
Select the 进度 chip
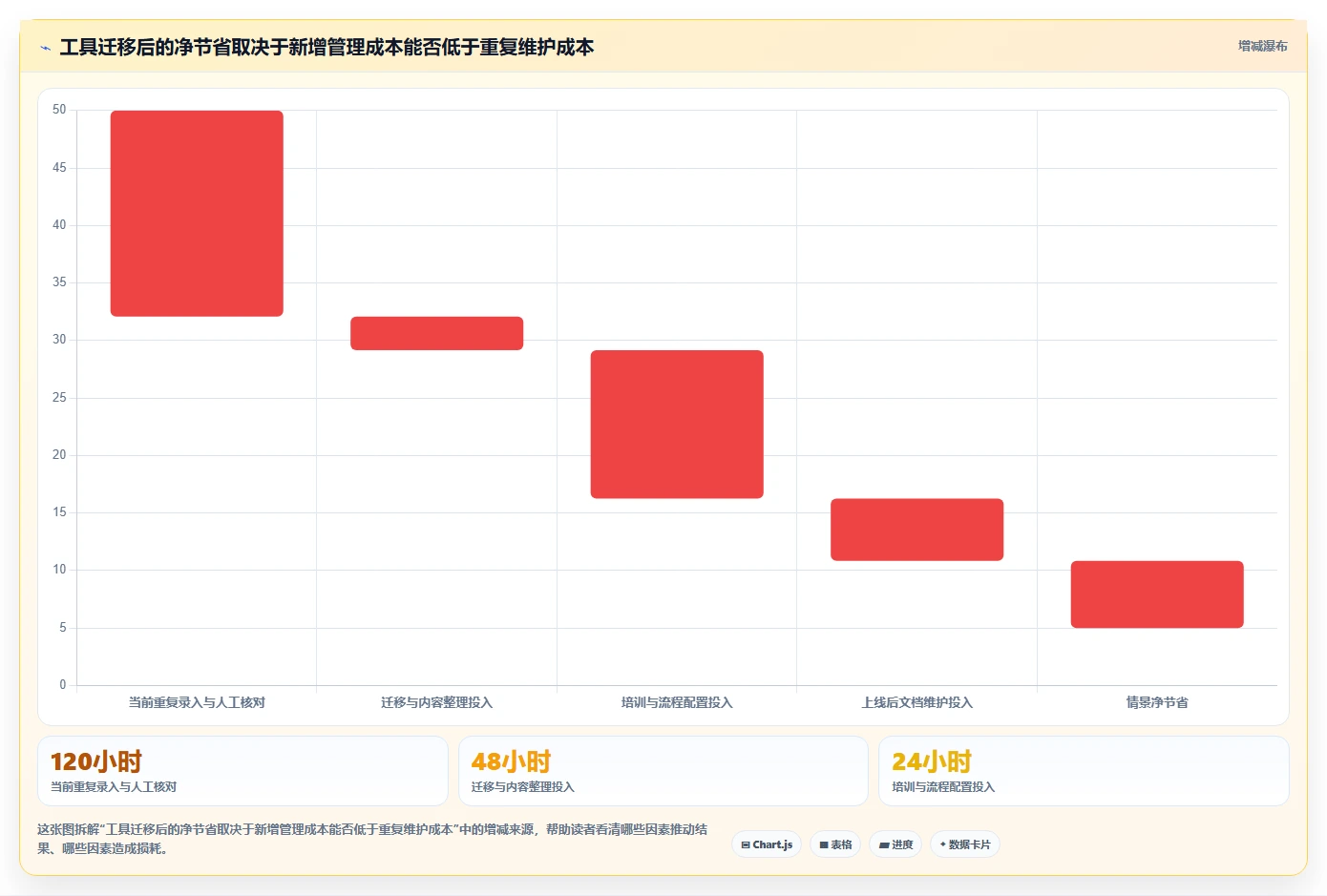coord(895,844)
